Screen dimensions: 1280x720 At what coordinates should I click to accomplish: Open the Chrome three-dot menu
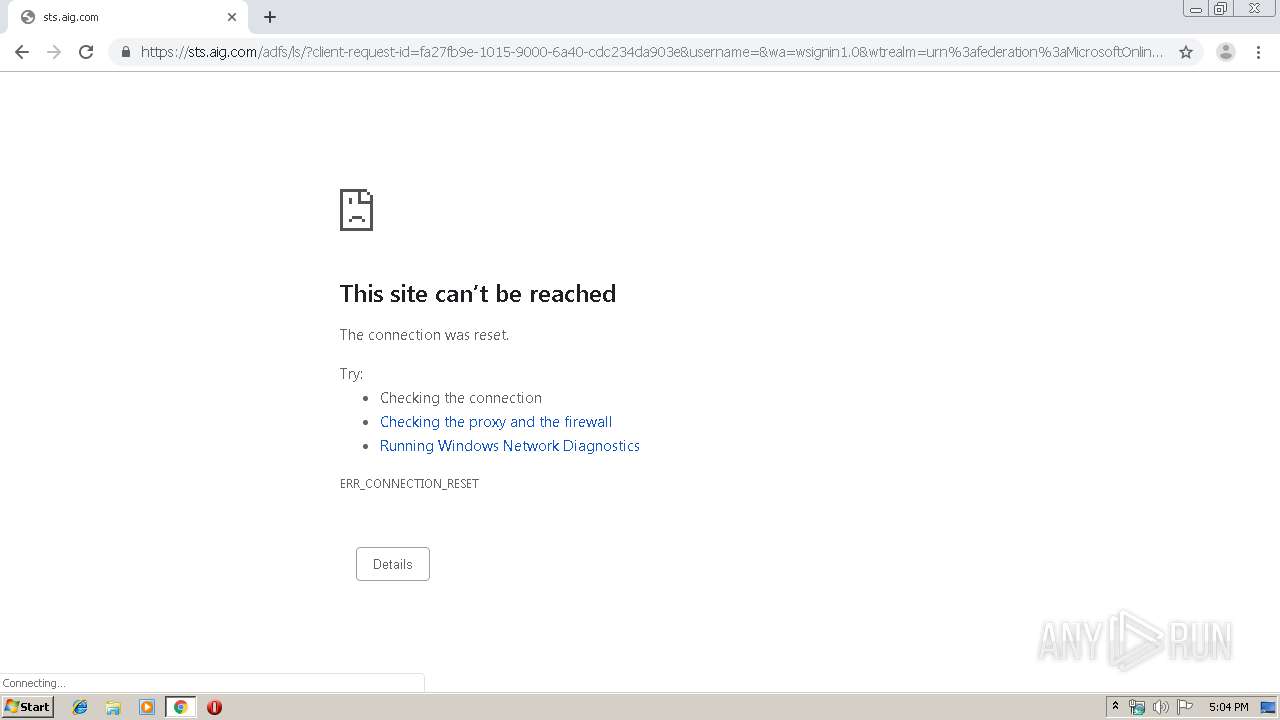[1258, 52]
